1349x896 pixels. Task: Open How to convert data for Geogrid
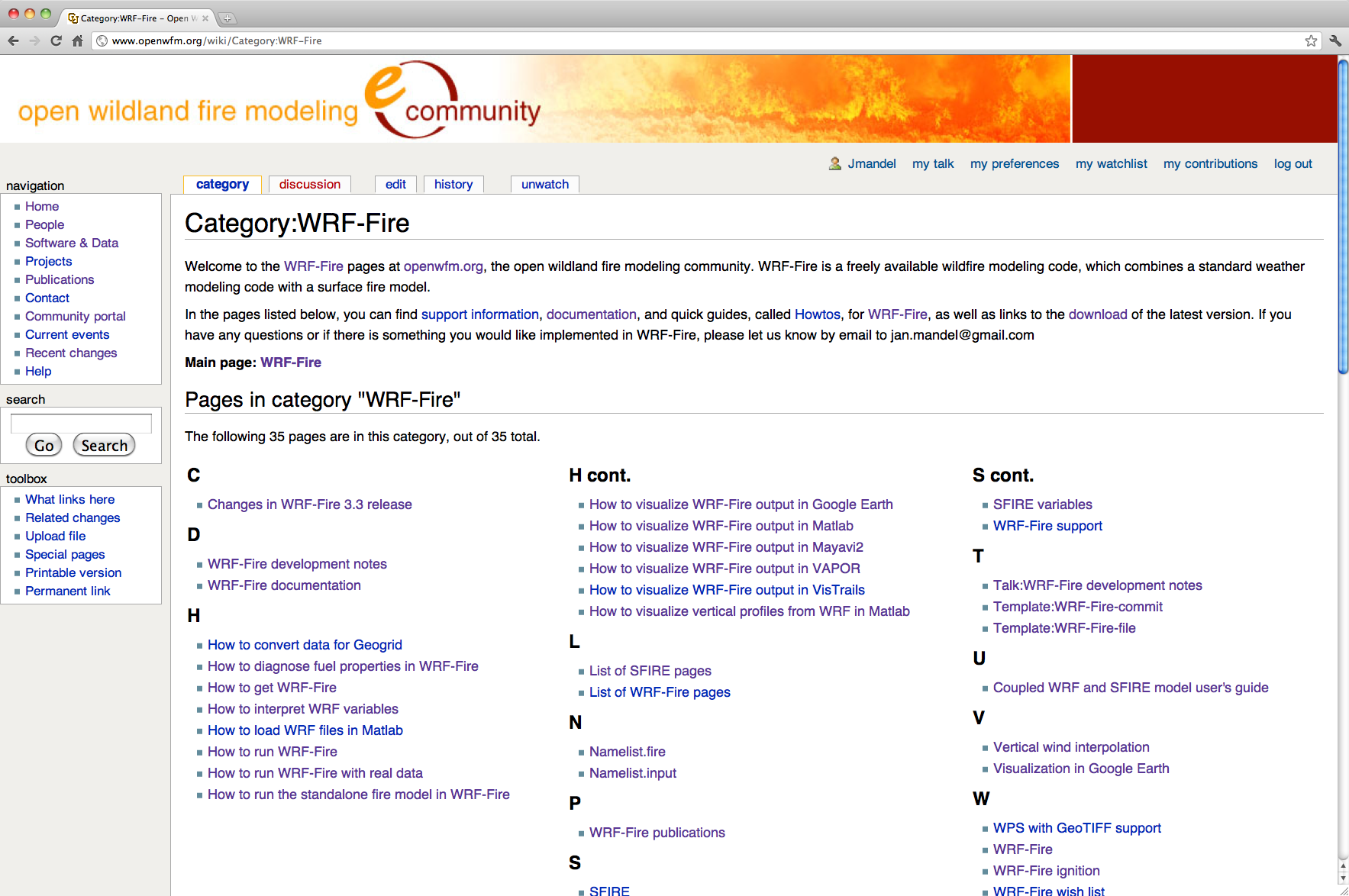[305, 645]
